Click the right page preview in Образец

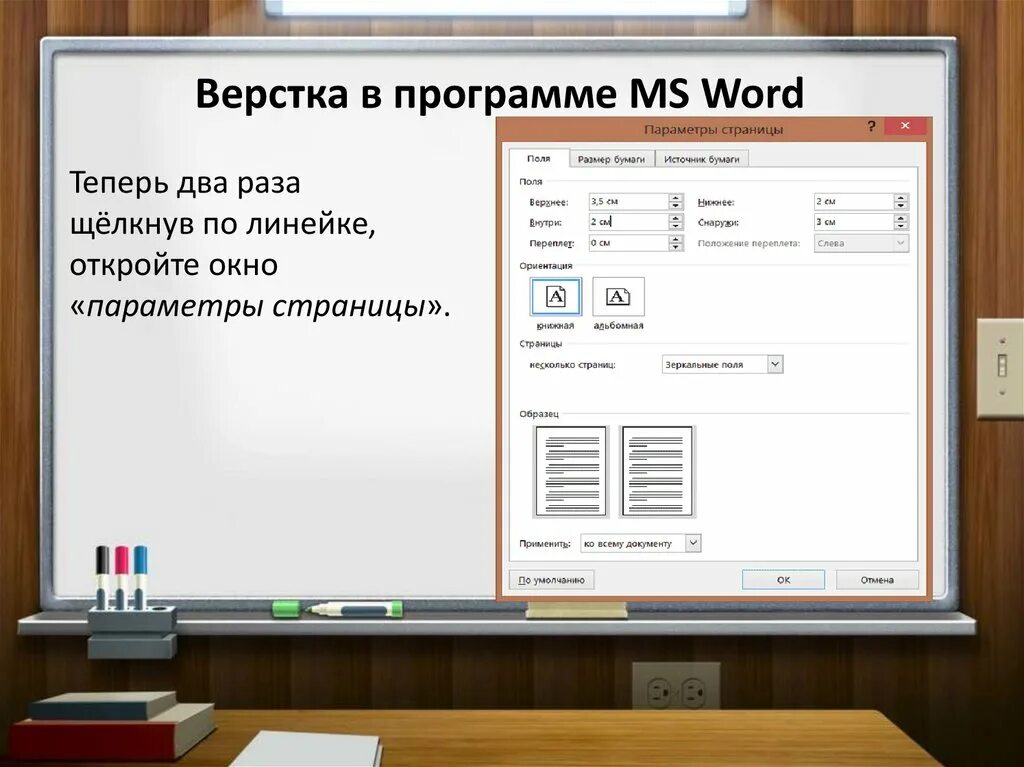point(657,471)
